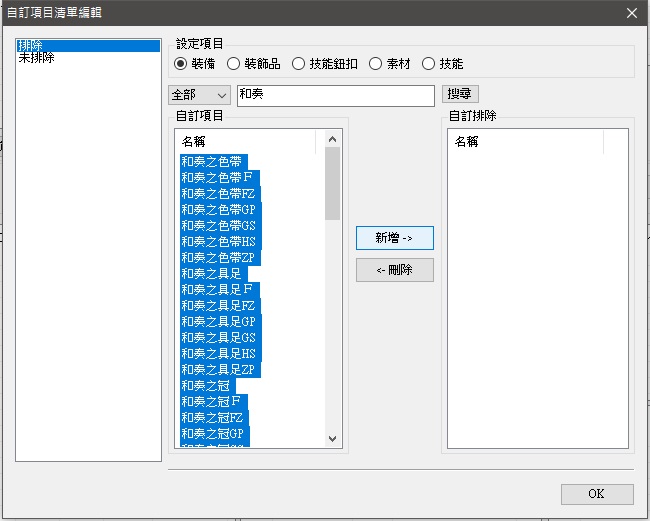
Task: Select the item 和奏之具足
Action: (x=214, y=274)
